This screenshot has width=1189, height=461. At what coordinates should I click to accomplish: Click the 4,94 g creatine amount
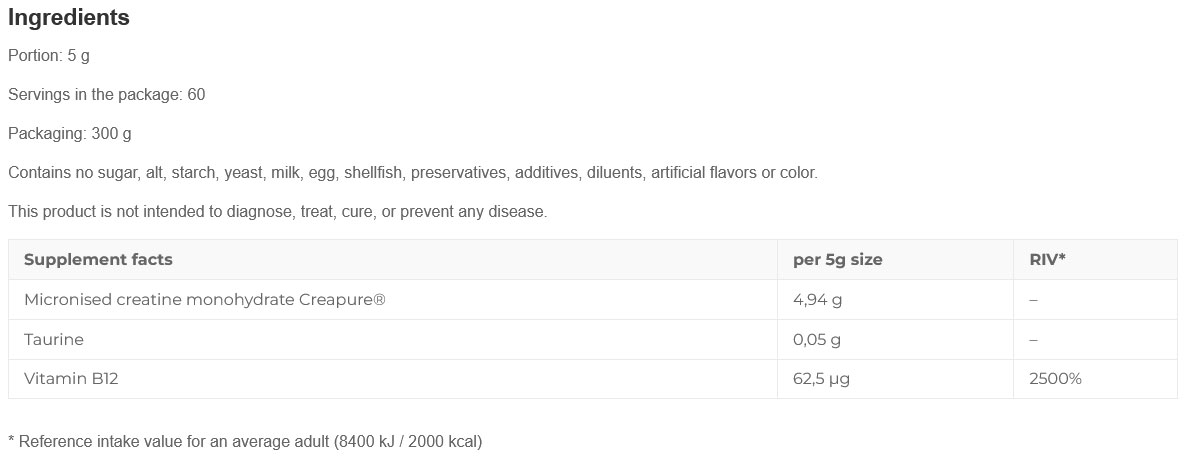click(x=817, y=299)
